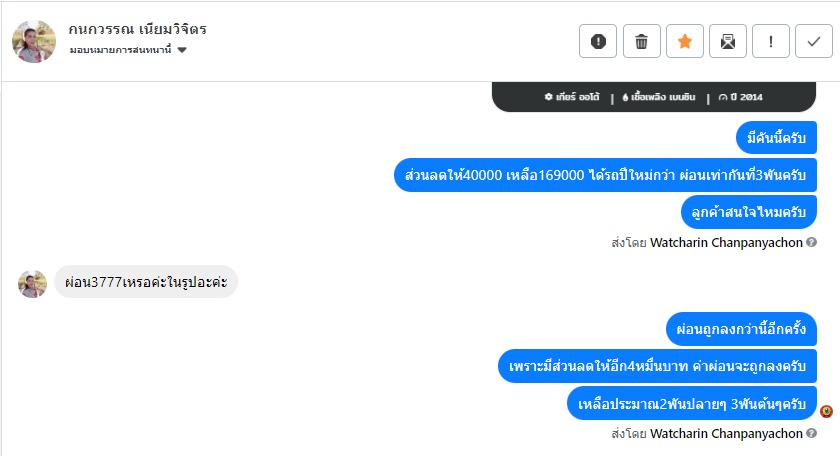The width and height of the screenshot is (840, 456).
Task: Click the last blue message bubble
Action: coord(692,403)
